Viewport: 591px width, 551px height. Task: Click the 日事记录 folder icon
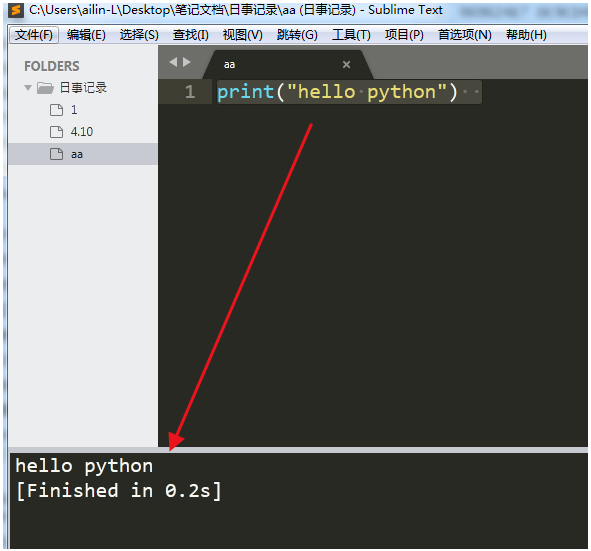point(45,89)
